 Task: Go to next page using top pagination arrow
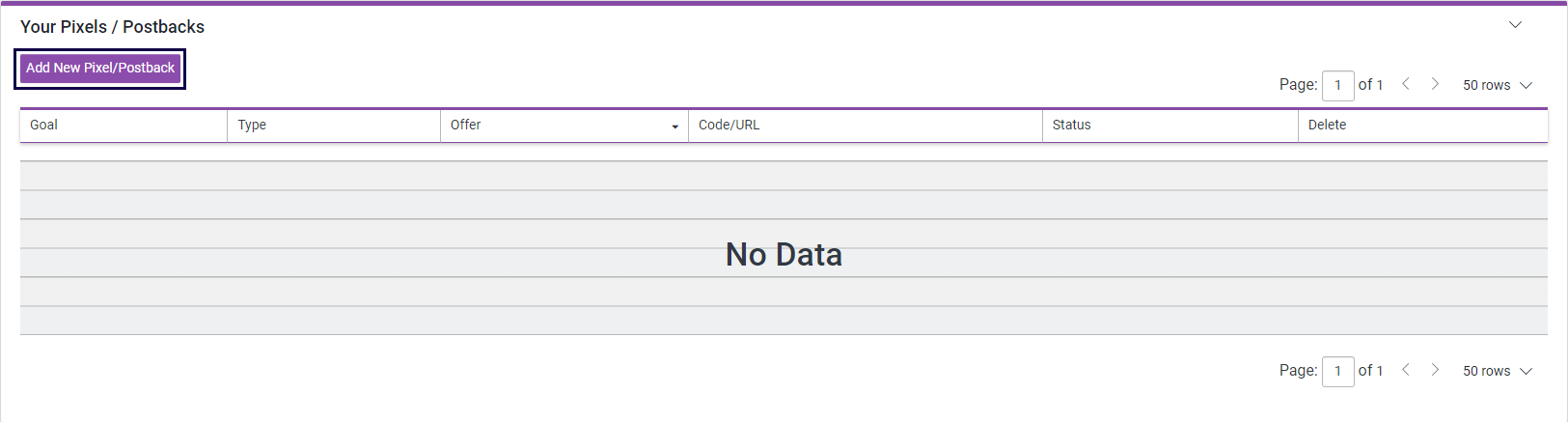1435,84
